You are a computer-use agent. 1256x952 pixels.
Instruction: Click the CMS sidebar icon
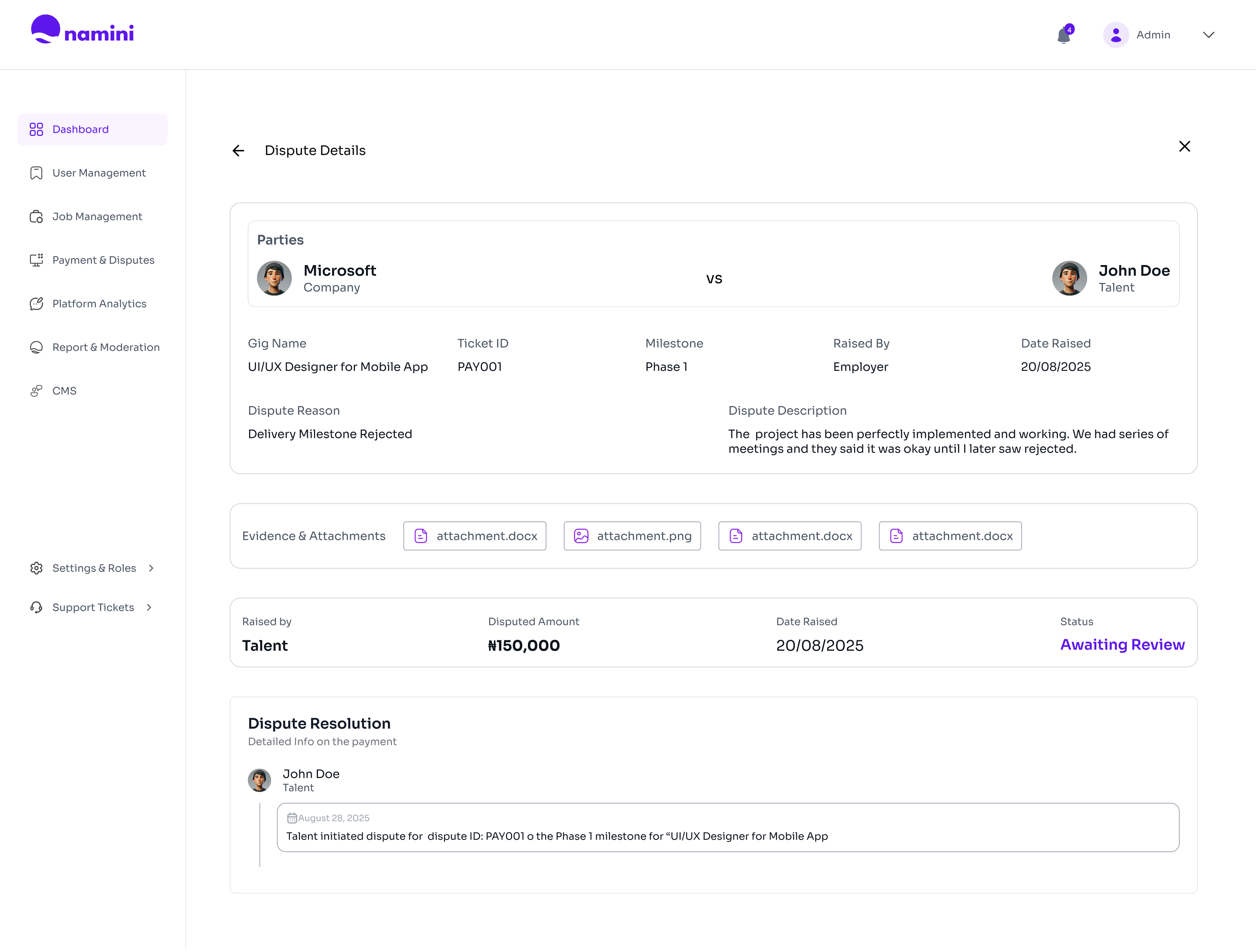click(36, 391)
